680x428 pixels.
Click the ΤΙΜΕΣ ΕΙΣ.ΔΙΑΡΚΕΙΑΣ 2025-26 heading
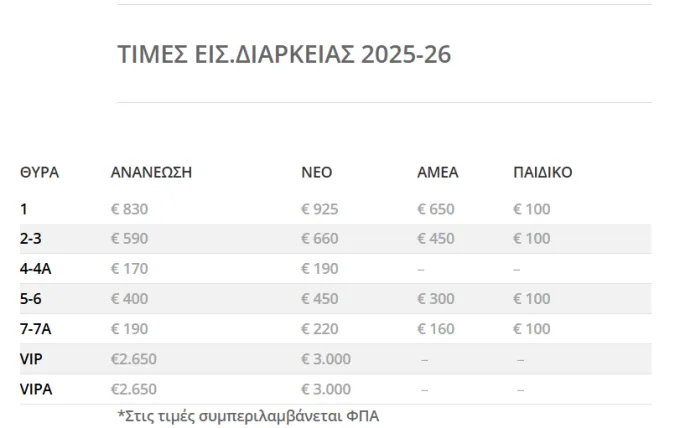[x=284, y=55]
